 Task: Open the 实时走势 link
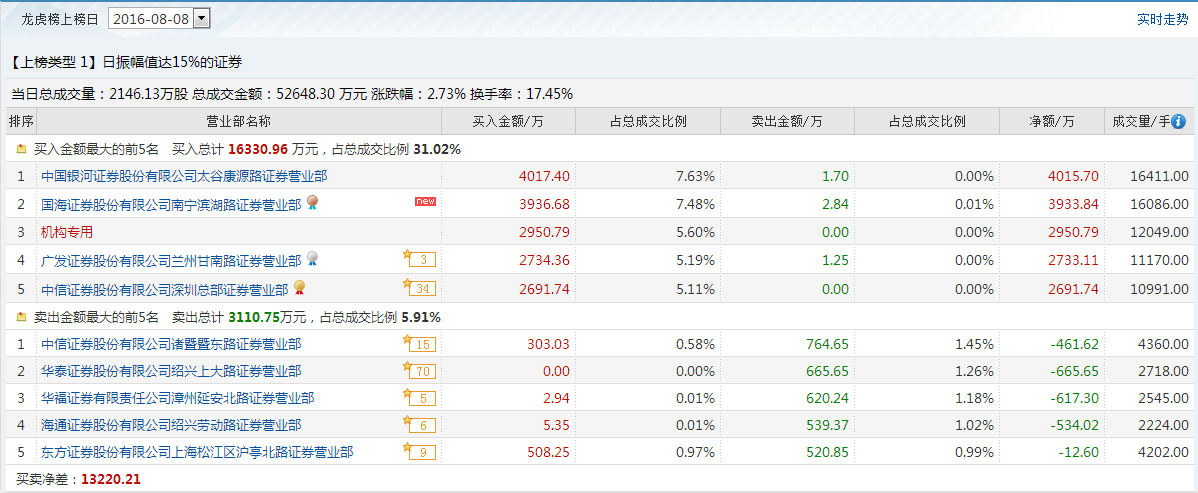[x=1162, y=19]
